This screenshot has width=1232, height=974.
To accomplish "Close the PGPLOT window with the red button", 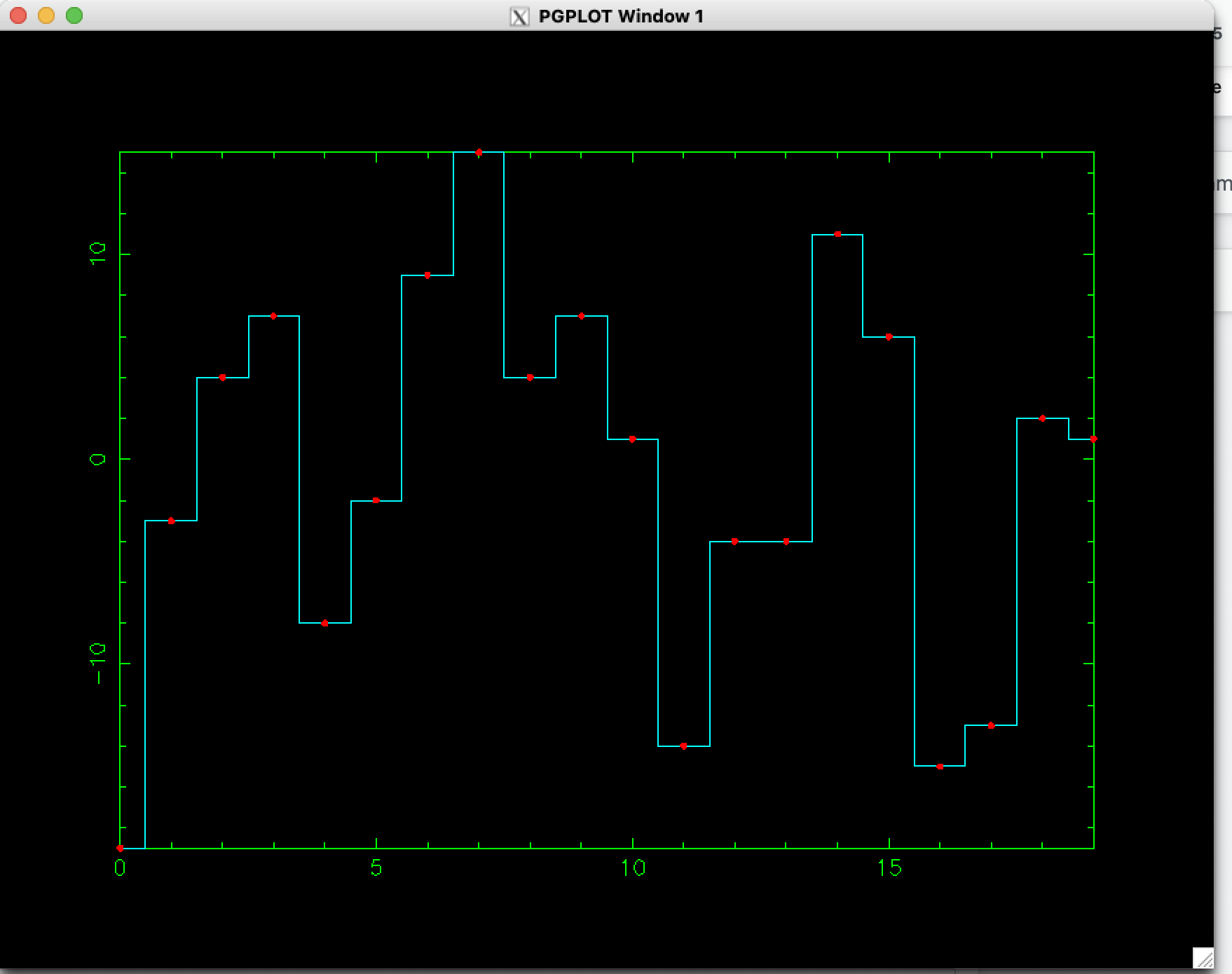I will [x=18, y=15].
